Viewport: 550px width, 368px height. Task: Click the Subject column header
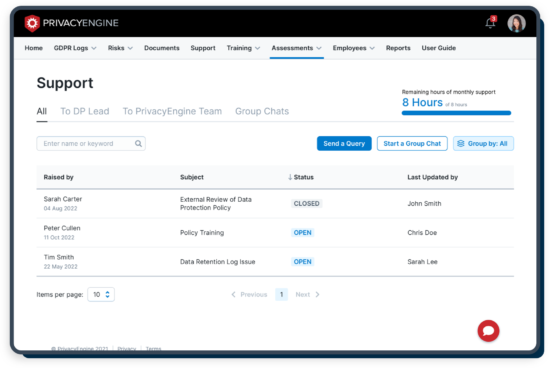pos(192,177)
